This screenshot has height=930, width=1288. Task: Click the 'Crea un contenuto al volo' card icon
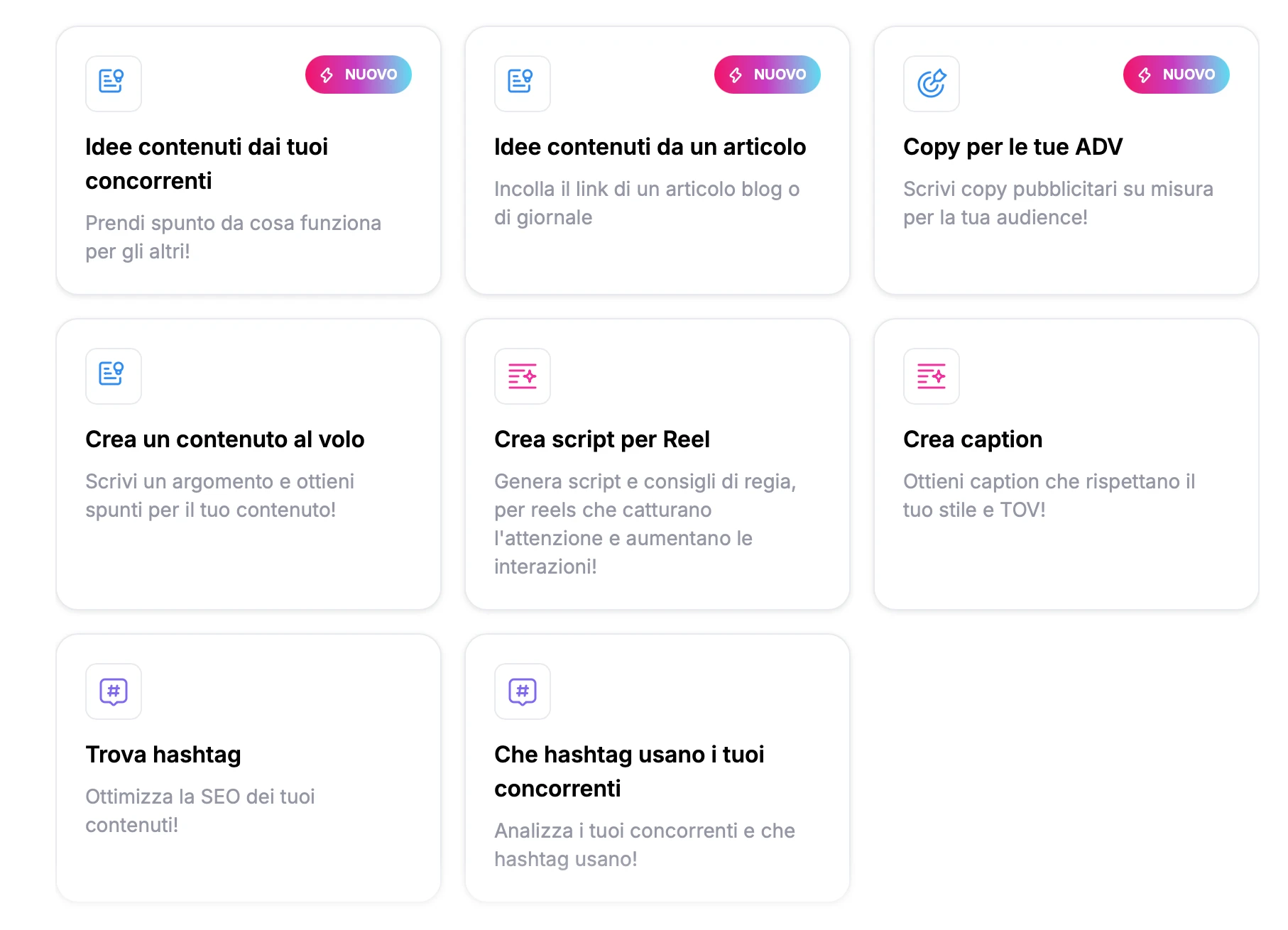114,376
